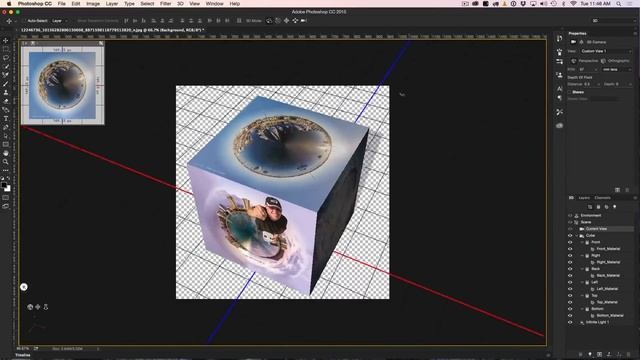The width and height of the screenshot is (640, 360).
Task: Click the 3D slide camera icon in options bar
Action: click(295, 20)
